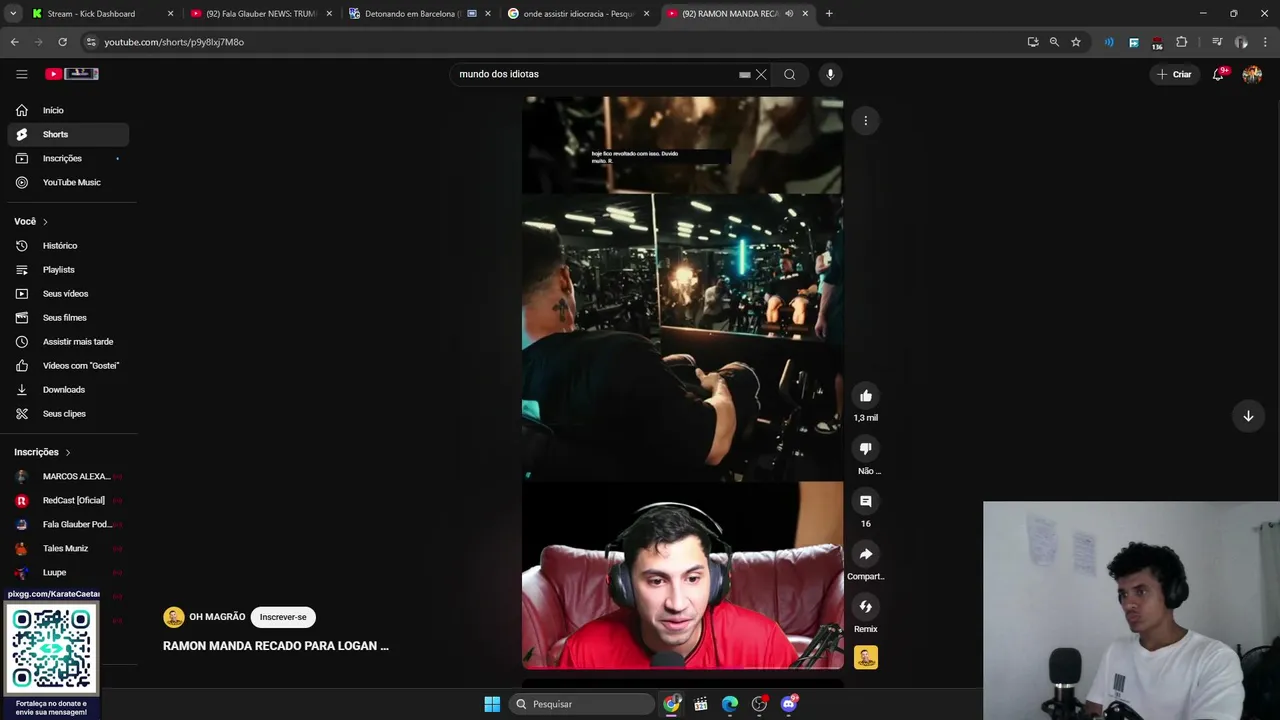
Task: Open the YouTube guide hamburger menu
Action: 21,74
